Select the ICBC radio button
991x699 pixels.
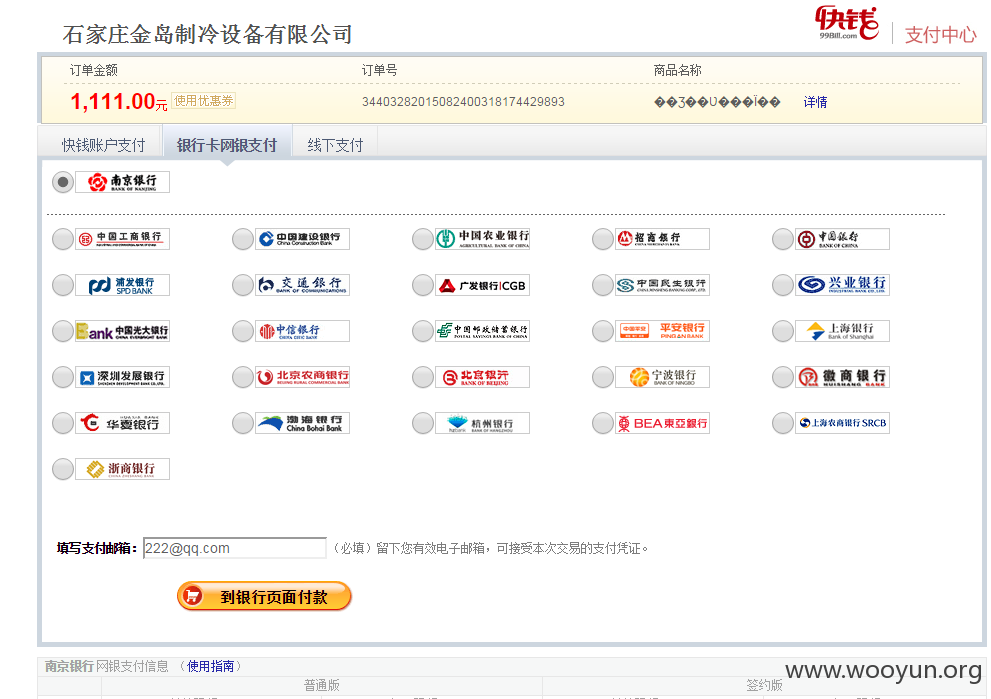(x=63, y=239)
